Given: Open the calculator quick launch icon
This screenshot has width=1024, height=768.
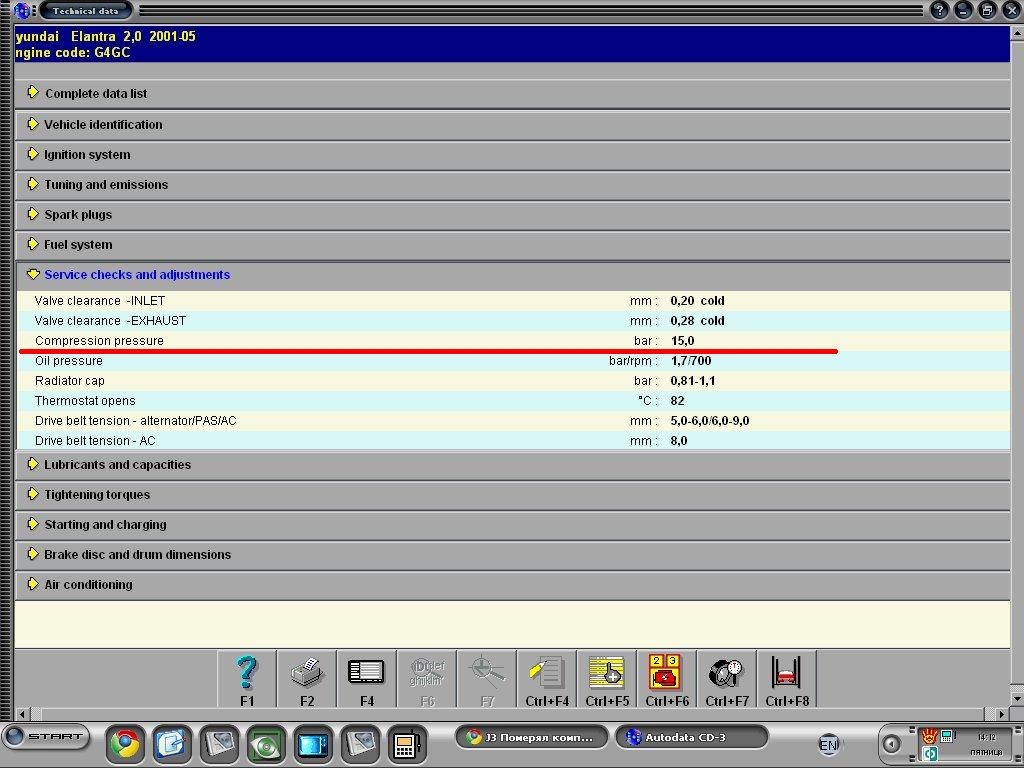Looking at the screenshot, I should click(x=407, y=743).
